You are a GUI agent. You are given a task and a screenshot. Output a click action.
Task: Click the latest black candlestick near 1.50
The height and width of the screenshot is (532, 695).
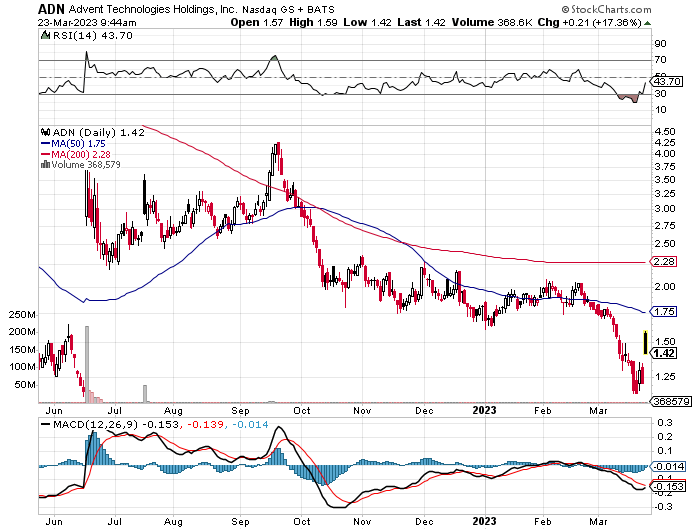click(645, 342)
